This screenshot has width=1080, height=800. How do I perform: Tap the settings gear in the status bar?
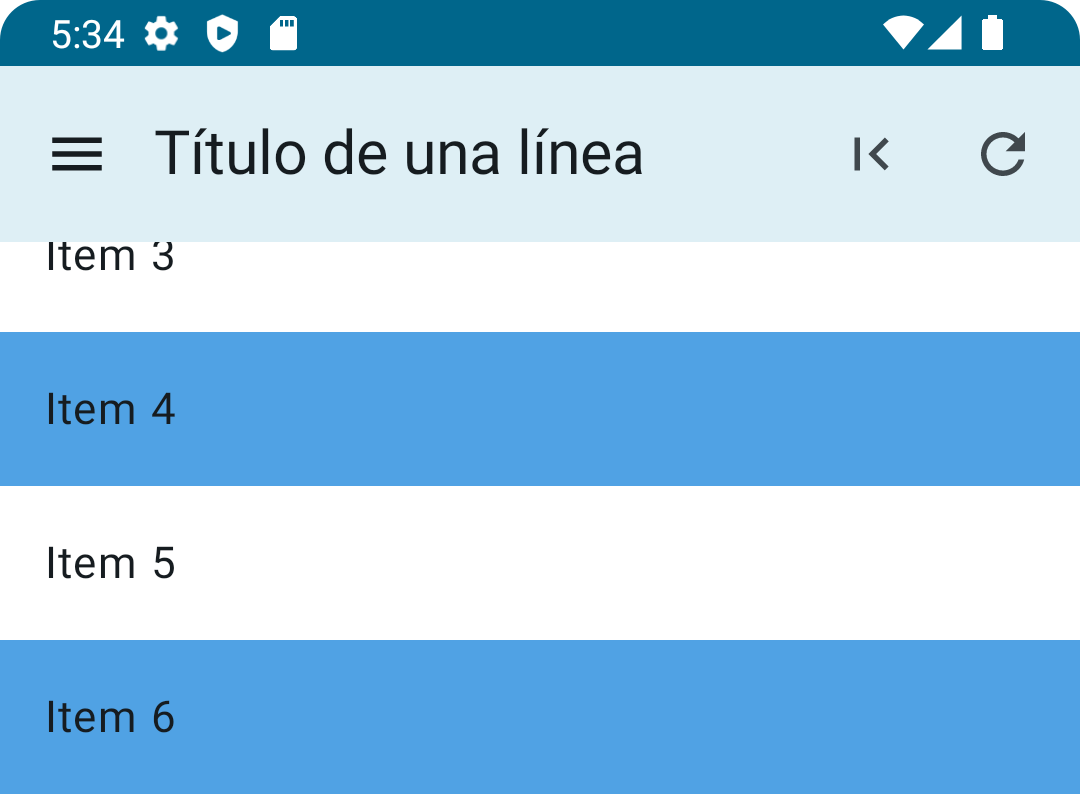click(x=161, y=34)
